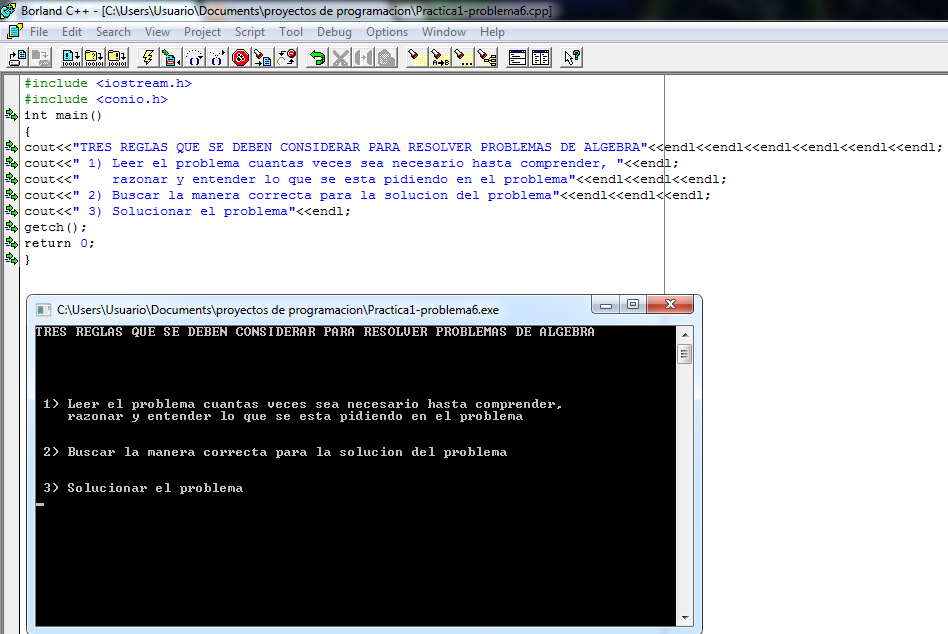Screen dimensions: 948x634
Task: Activate the context-sensitive Help pointer icon
Action: (x=570, y=57)
